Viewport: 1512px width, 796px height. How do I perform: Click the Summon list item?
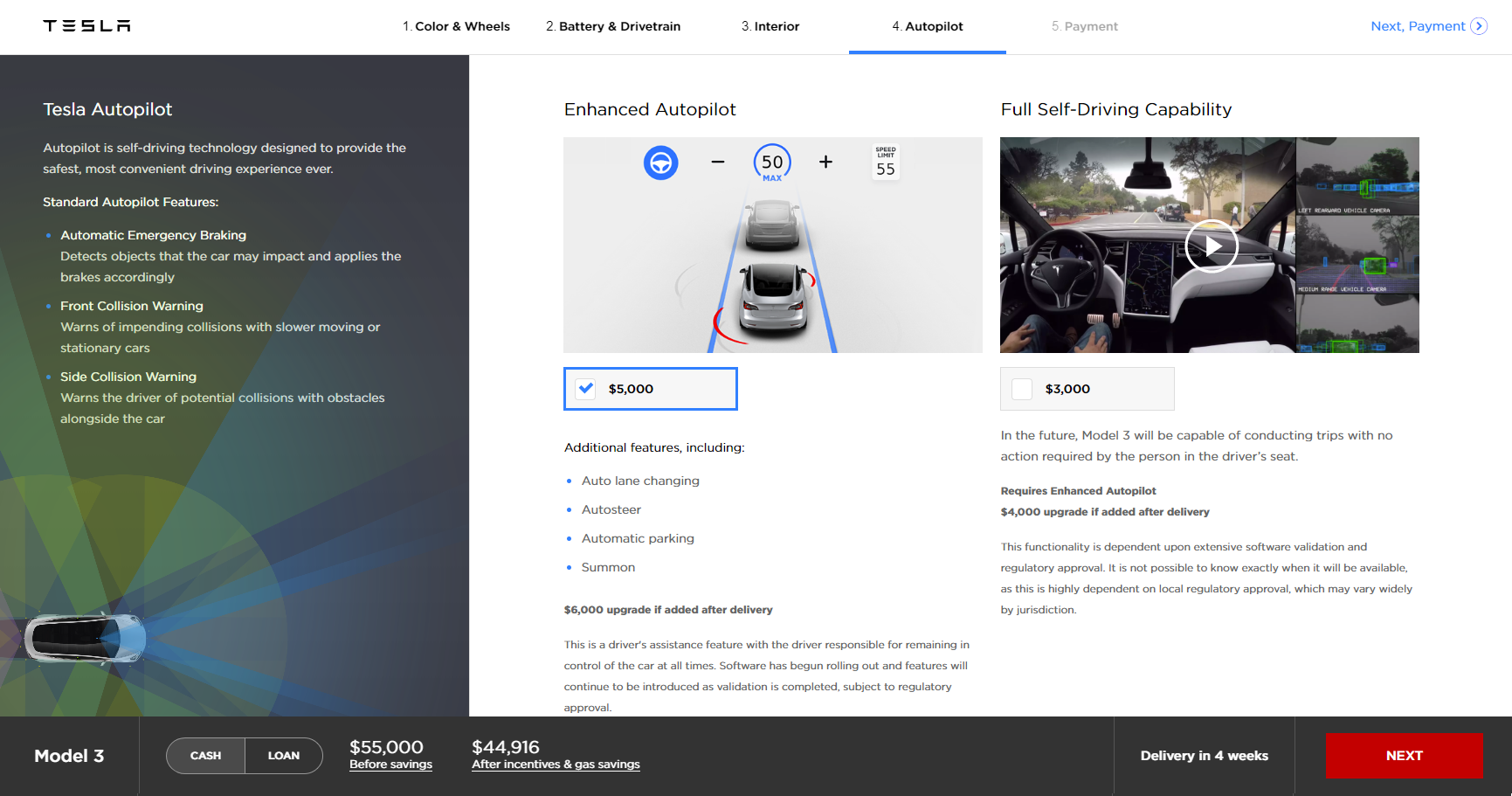608,567
